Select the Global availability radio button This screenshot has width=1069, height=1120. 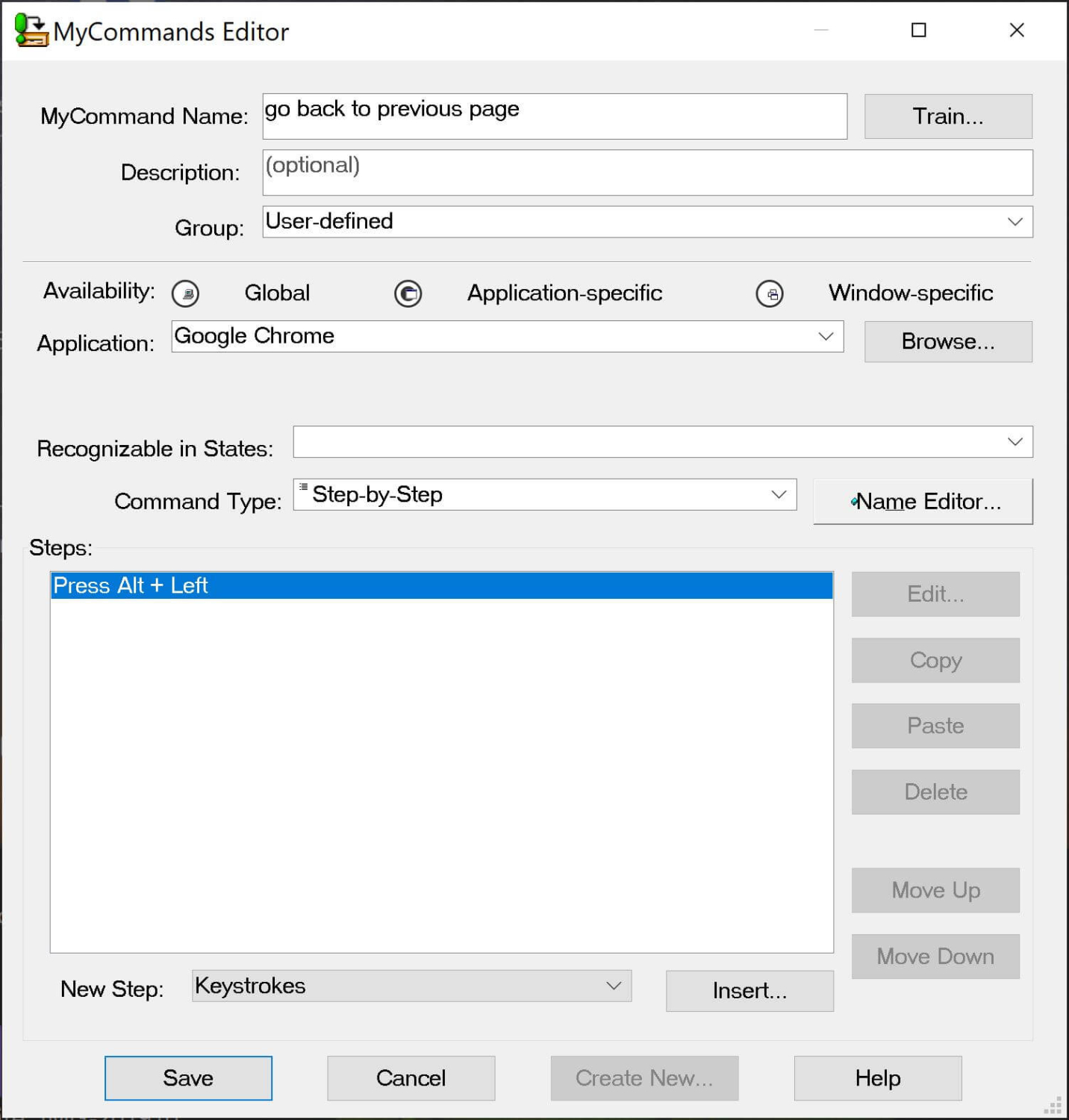pyautogui.click(x=185, y=293)
